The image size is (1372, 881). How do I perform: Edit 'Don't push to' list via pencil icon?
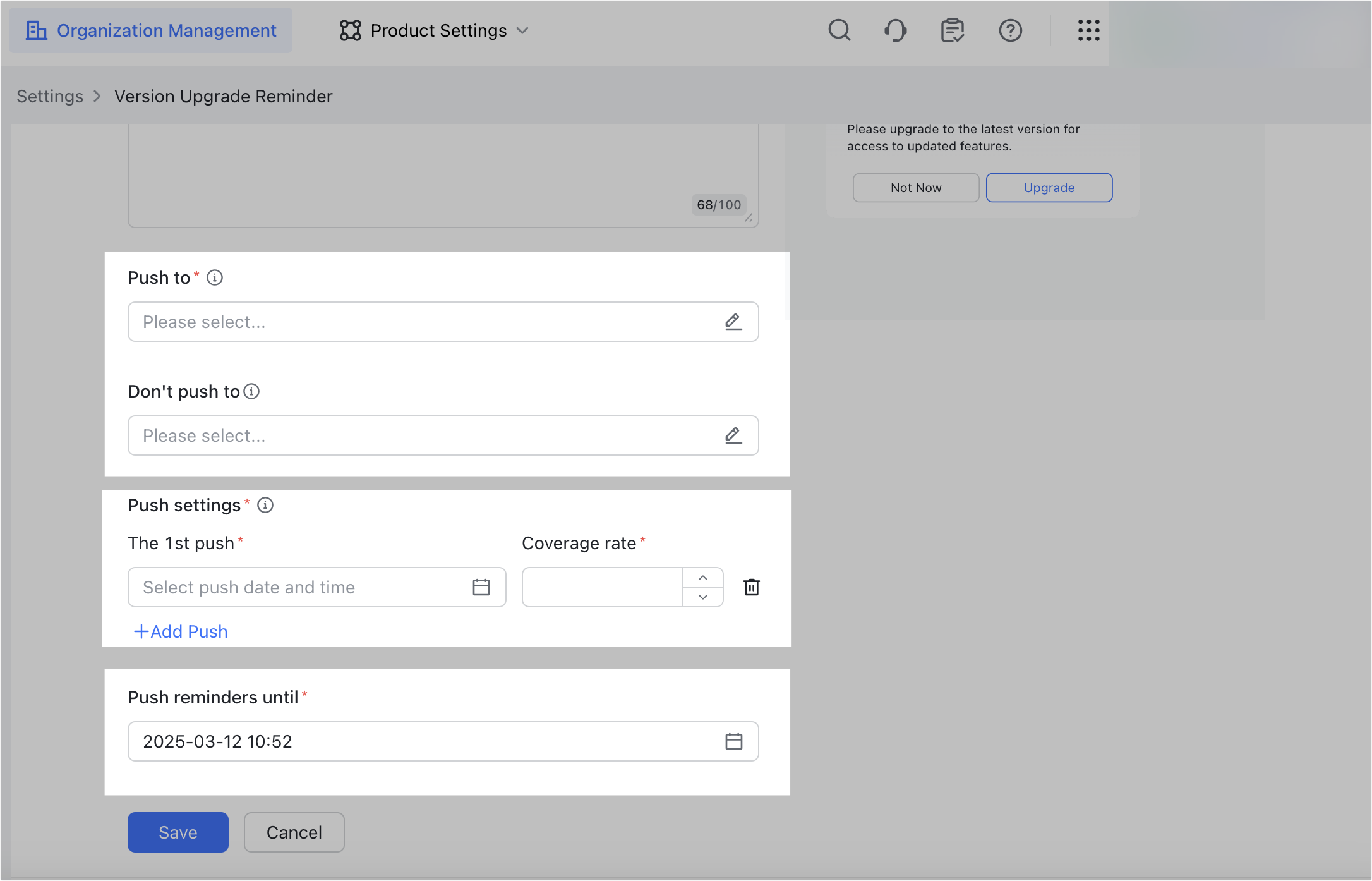(x=733, y=435)
